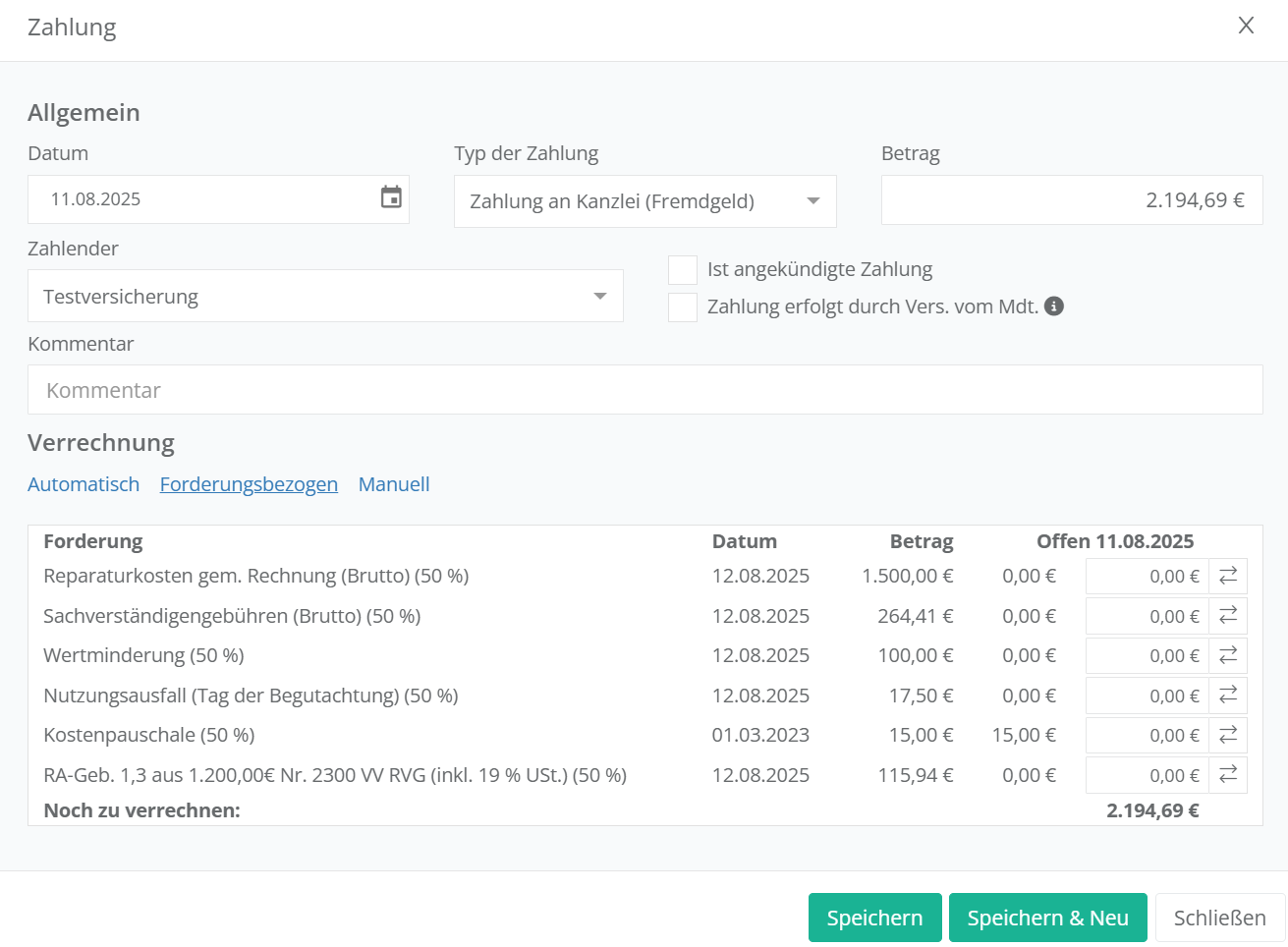Image resolution: width=1288 pixels, height=947 pixels.
Task: Focus the Kommentar text field
Action: (x=644, y=390)
